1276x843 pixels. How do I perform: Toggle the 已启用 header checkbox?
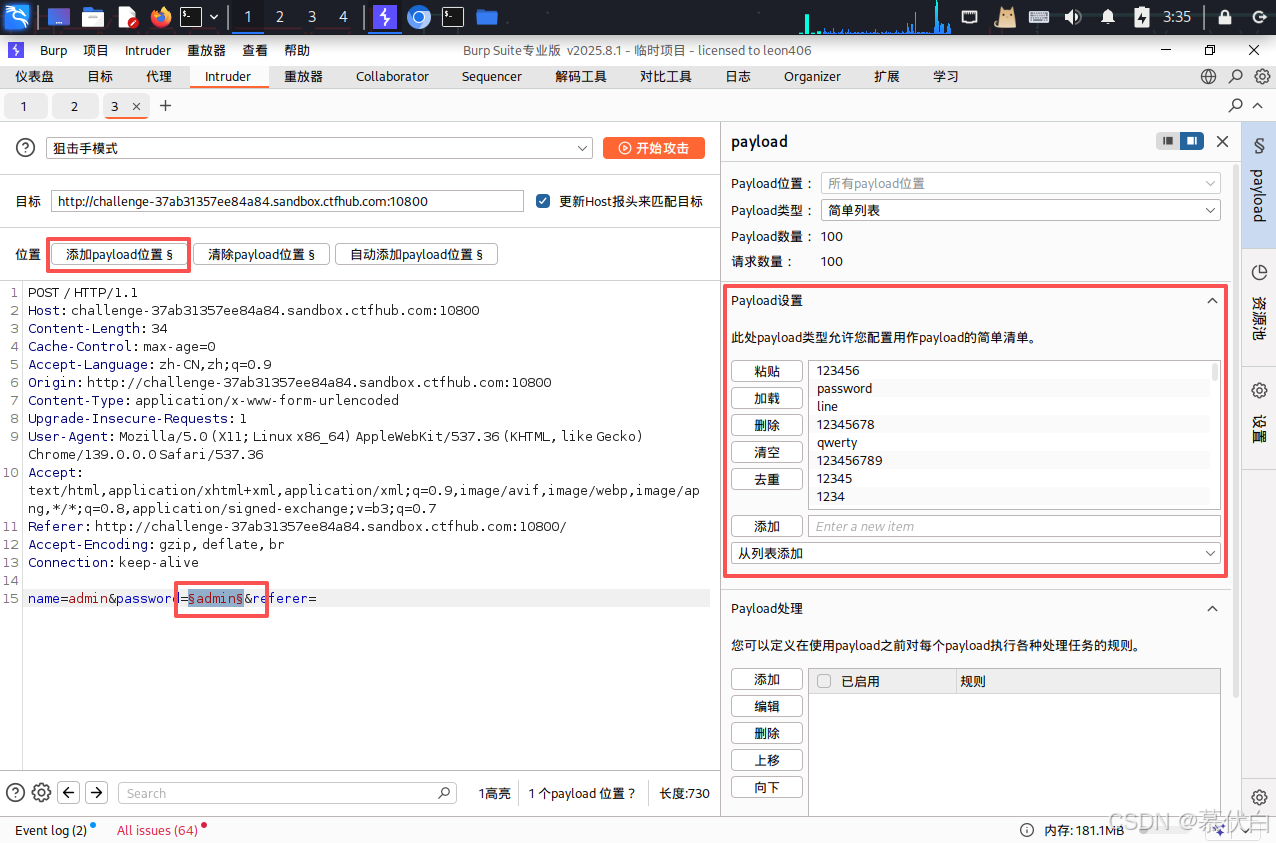click(x=824, y=681)
